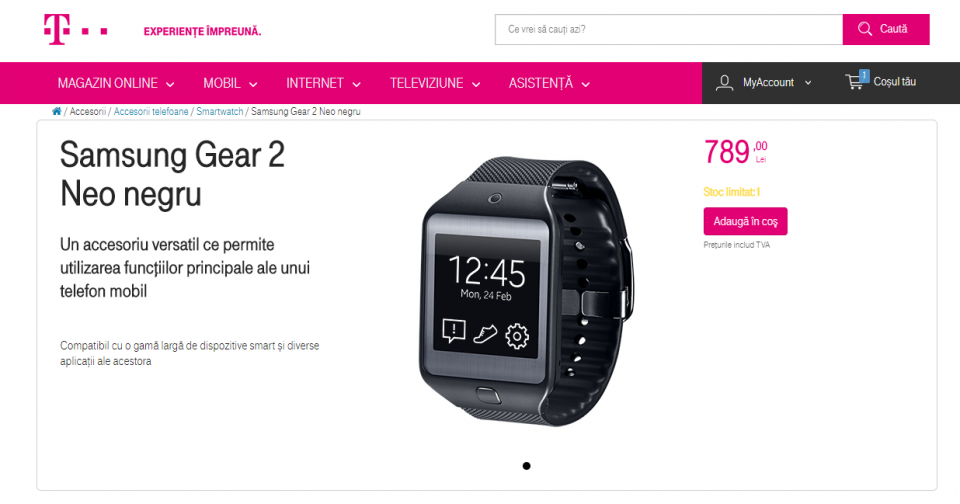Click the Samsung Gear 2 Neo product image
960x504 pixels.
pyautogui.click(x=527, y=291)
